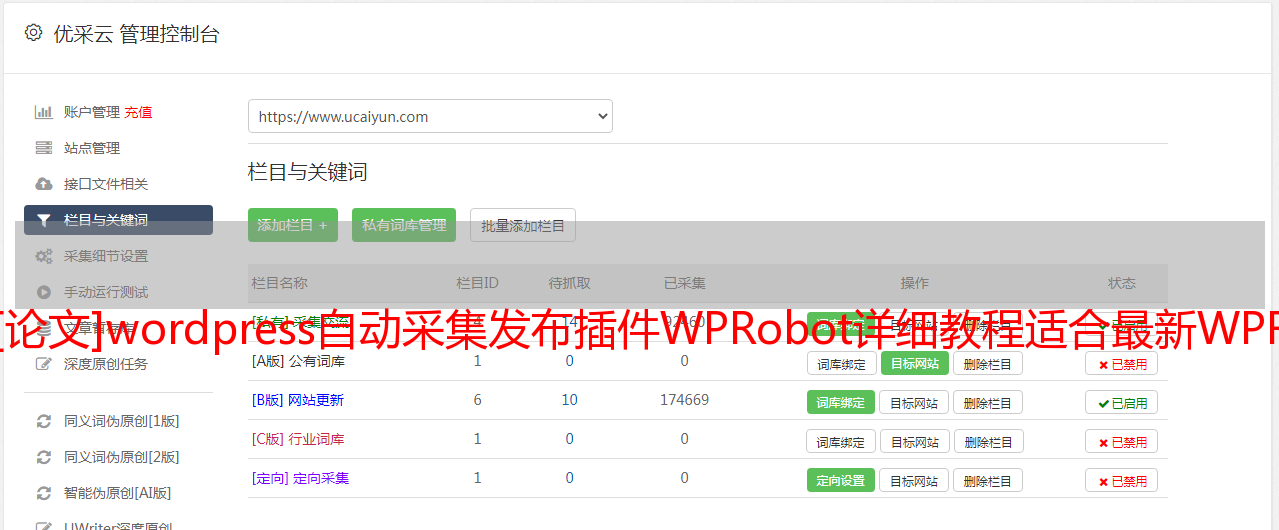
Task: Open 账户管理 via its bar chart icon
Action: (x=44, y=112)
